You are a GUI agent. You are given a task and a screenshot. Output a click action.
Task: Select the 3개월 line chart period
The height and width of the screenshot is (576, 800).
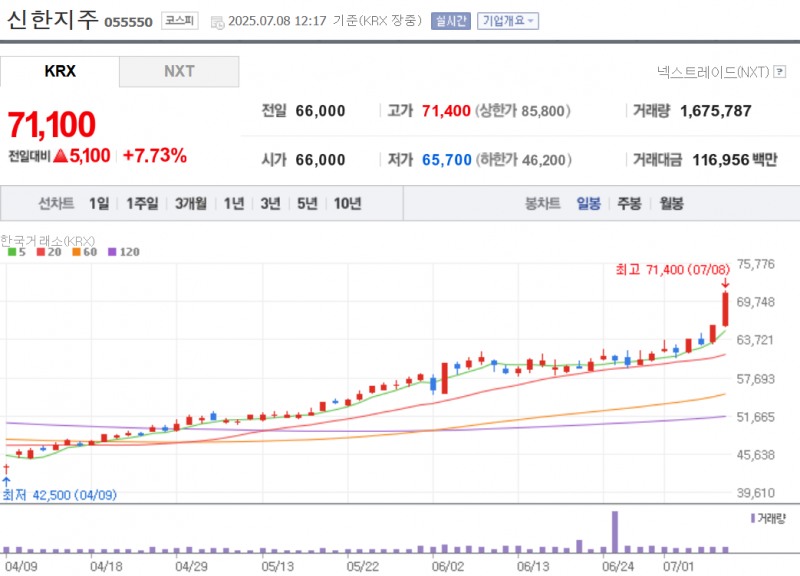click(x=190, y=203)
